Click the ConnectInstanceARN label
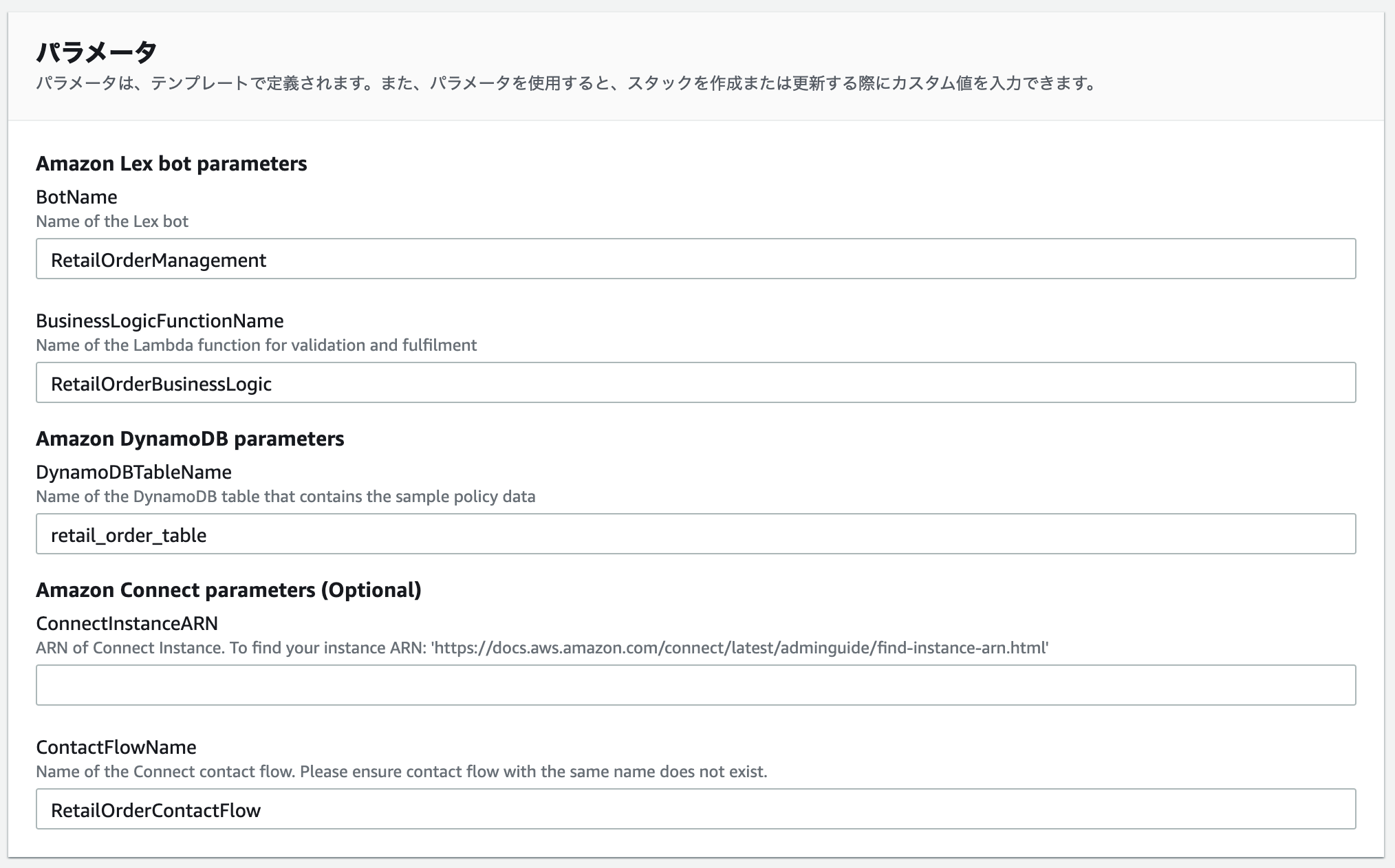Screen dimensions: 1395x868 pos(127,624)
